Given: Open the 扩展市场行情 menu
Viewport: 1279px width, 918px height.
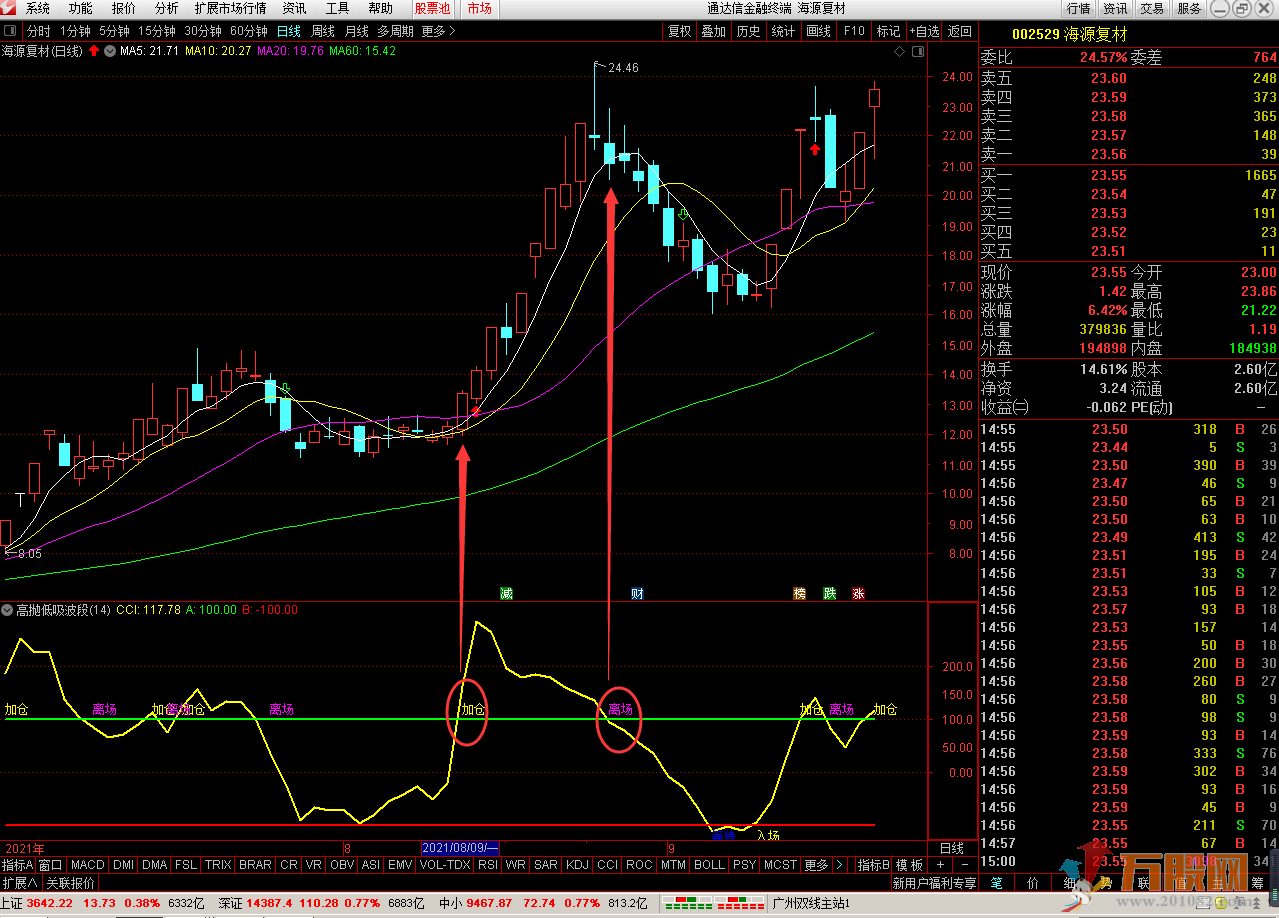Looking at the screenshot, I should pyautogui.click(x=231, y=8).
